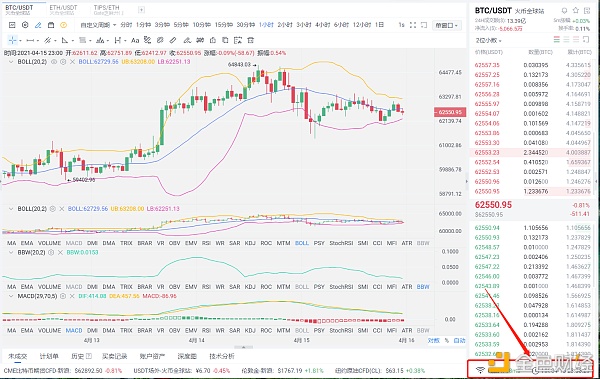
Task: Click the order book popout icon
Action: click(x=586, y=40)
